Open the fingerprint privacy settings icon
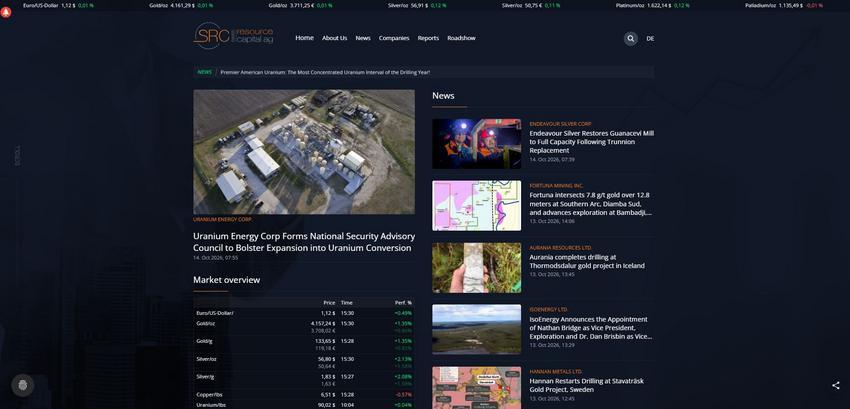850x409 pixels. pyautogui.click(x=22, y=385)
